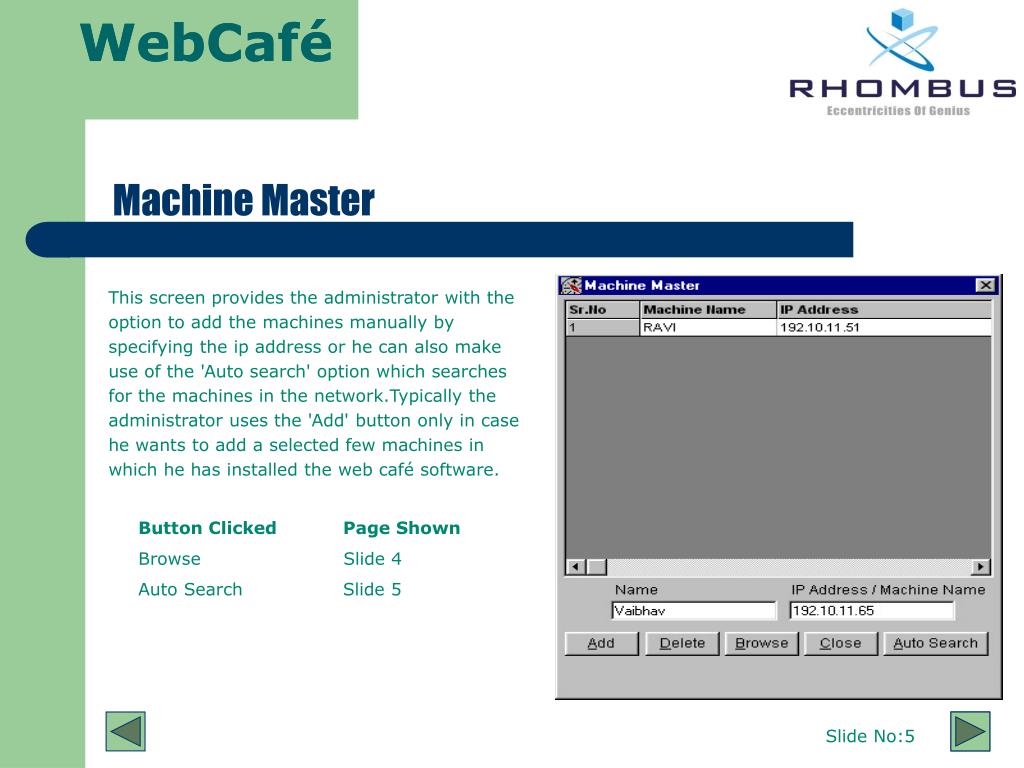
Task: Advance to next slide with right arrow
Action: click(x=970, y=731)
